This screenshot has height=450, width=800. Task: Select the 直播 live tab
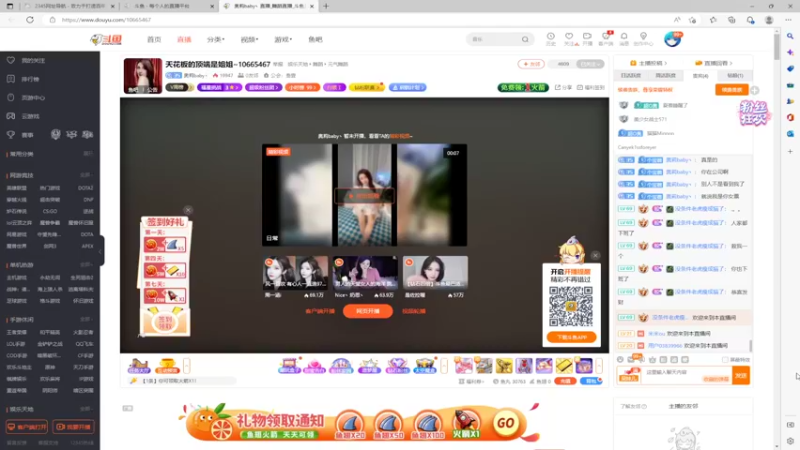(184, 39)
